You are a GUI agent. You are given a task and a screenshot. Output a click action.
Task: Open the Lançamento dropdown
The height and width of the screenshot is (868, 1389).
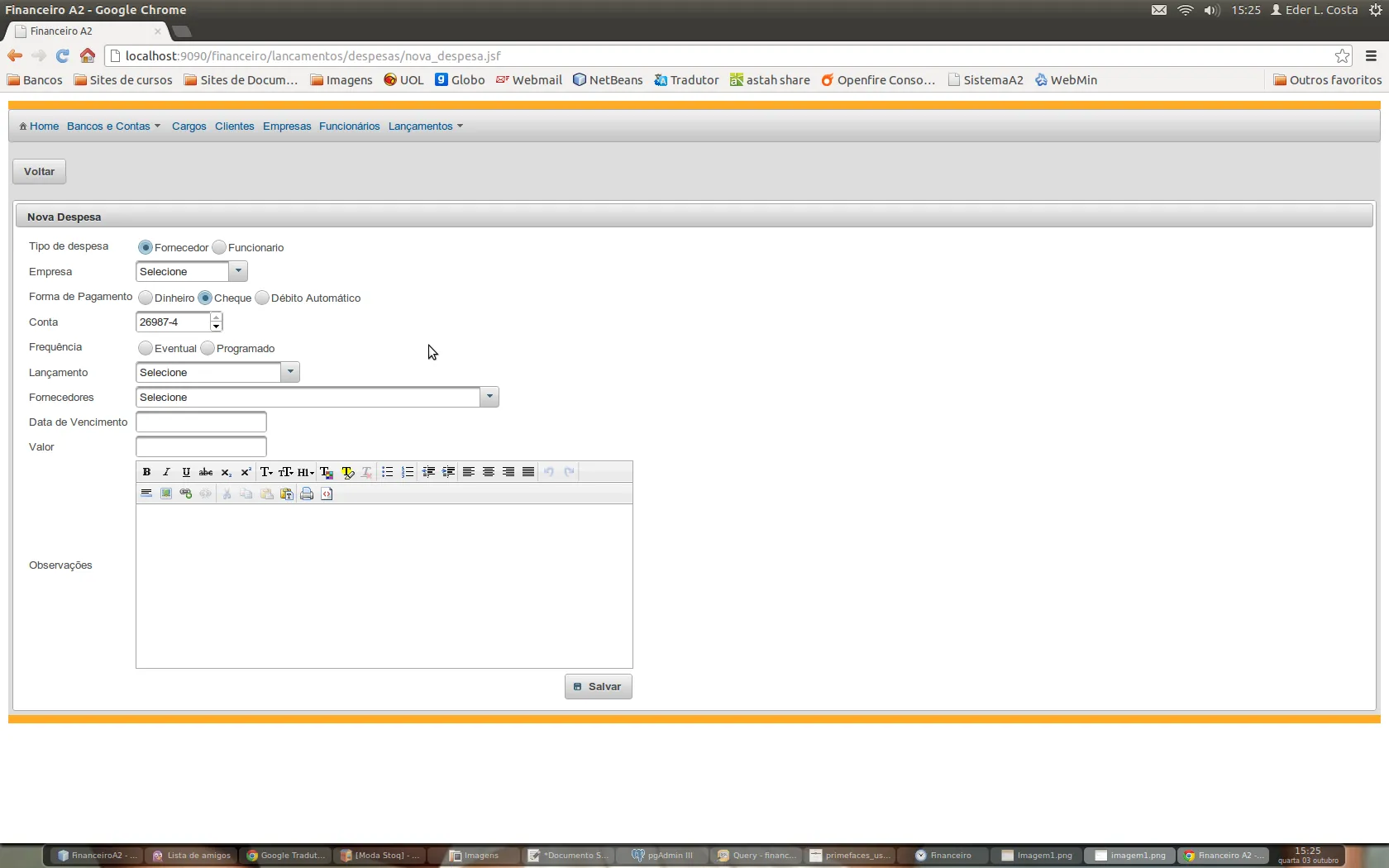click(217, 372)
